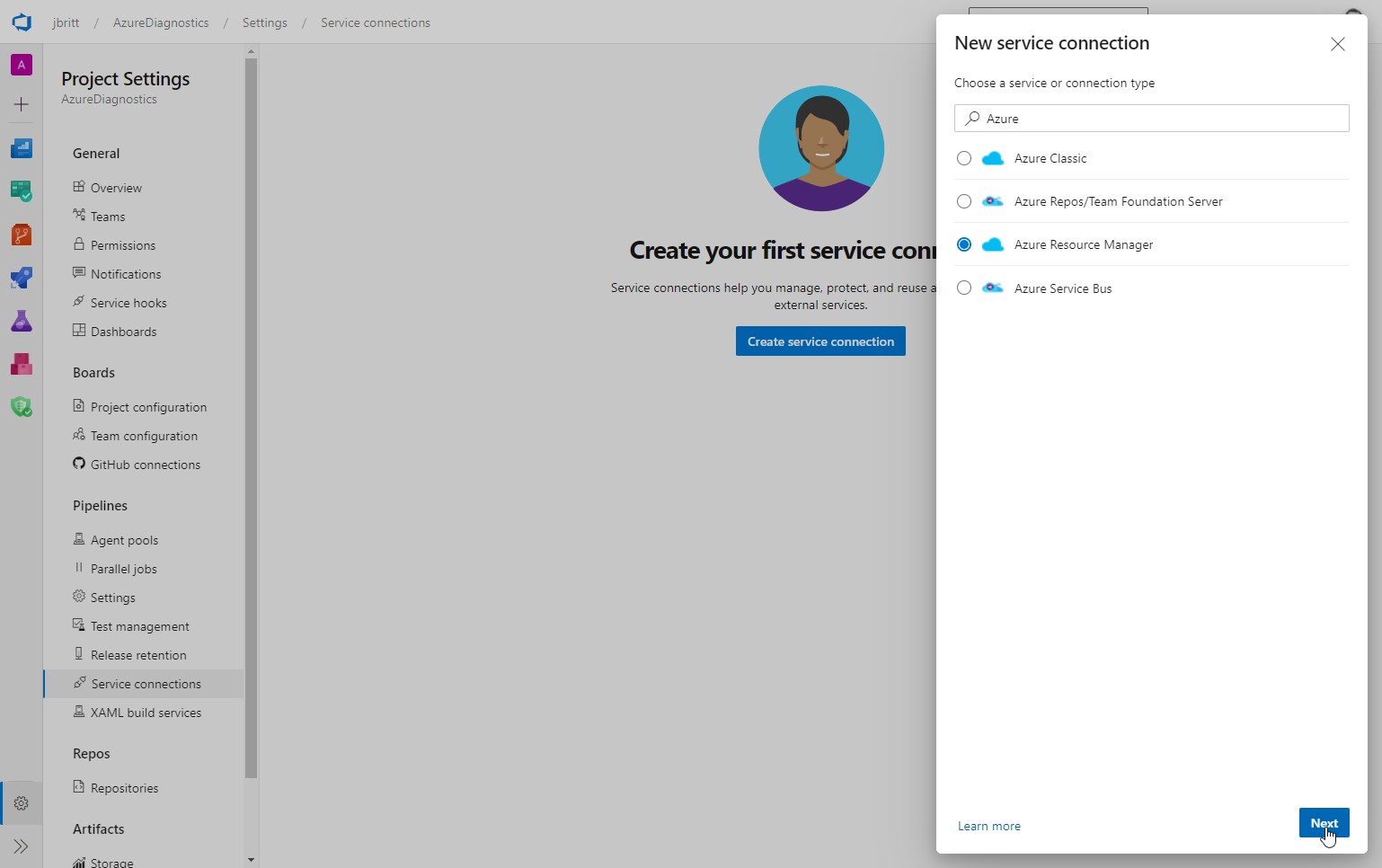Click the Permissions lock icon
The height and width of the screenshot is (868, 1382).
tap(79, 244)
